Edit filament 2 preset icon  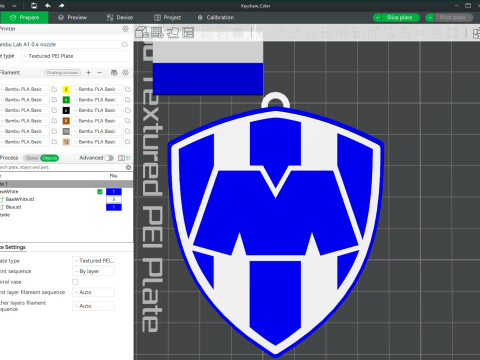pos(128,89)
